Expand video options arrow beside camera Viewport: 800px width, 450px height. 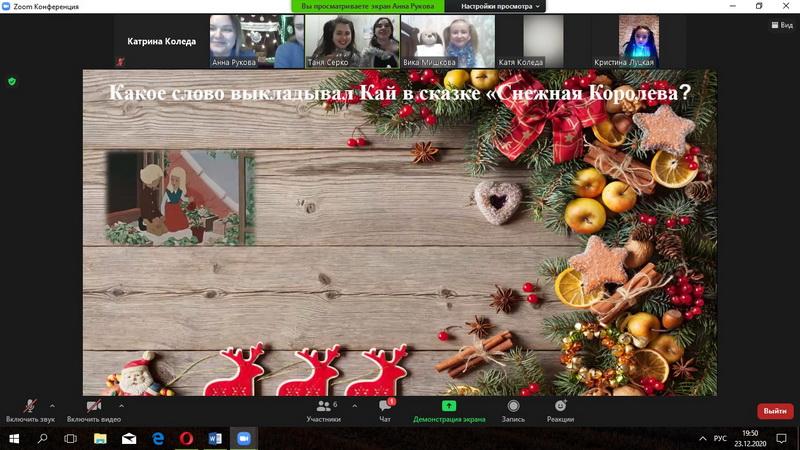121,406
